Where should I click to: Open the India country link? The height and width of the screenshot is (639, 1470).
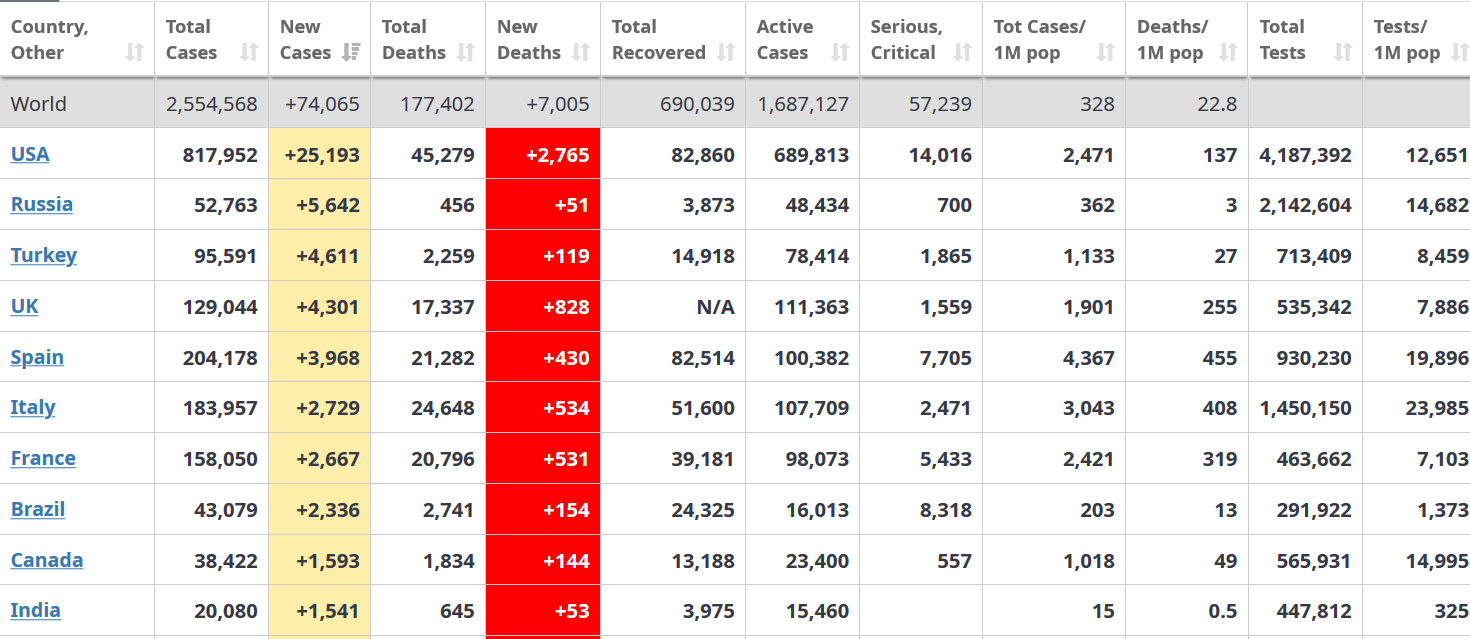[x=36, y=610]
